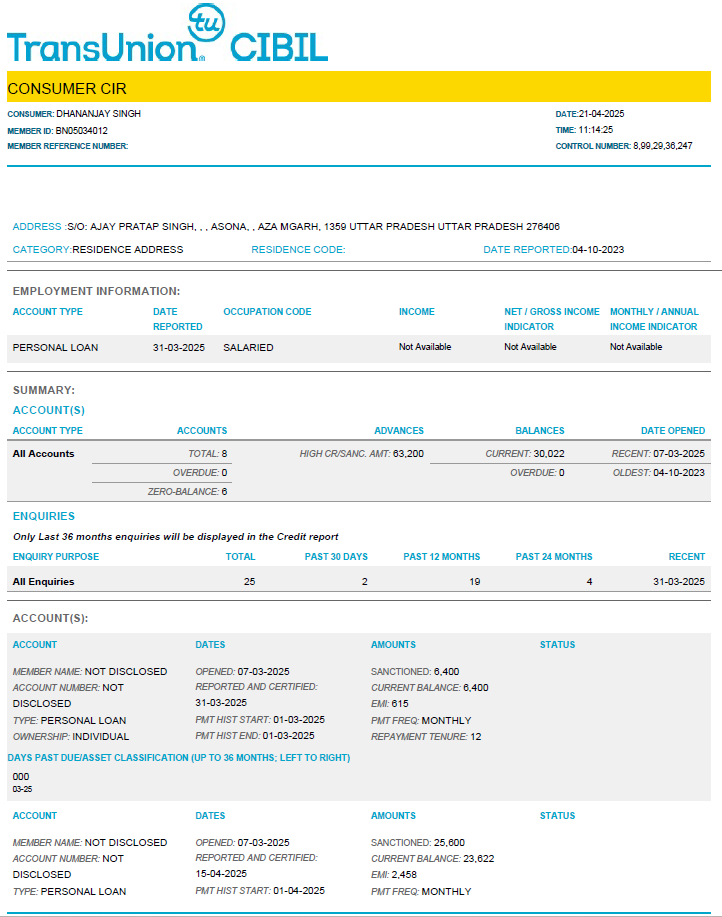Click the DATE OPENED column header
Screen dimensions: 722x917
click(x=673, y=430)
